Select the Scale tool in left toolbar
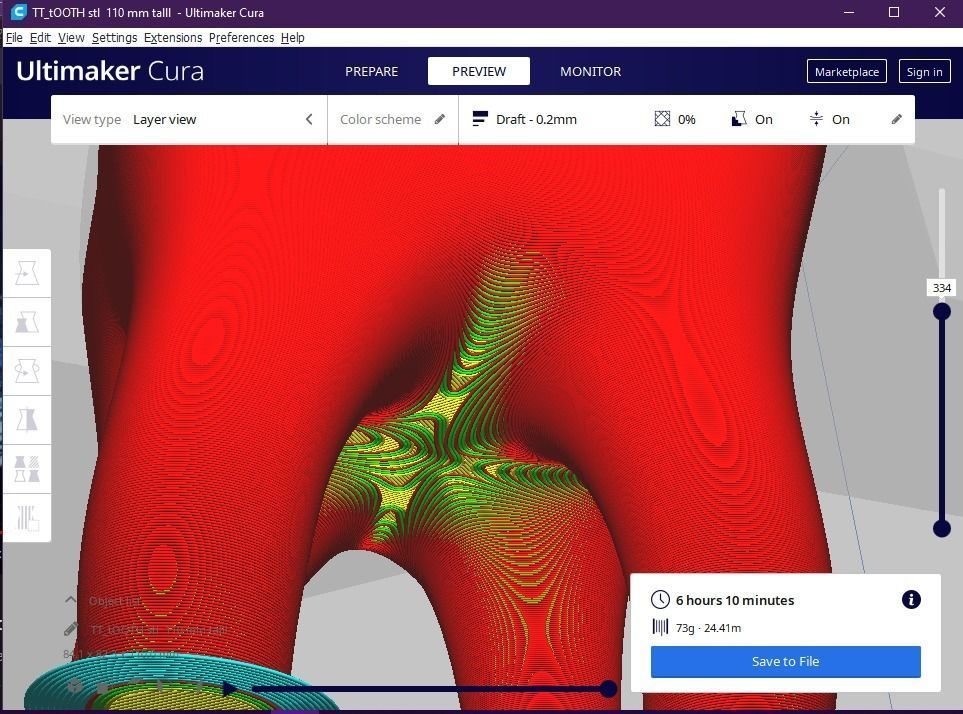 27,322
